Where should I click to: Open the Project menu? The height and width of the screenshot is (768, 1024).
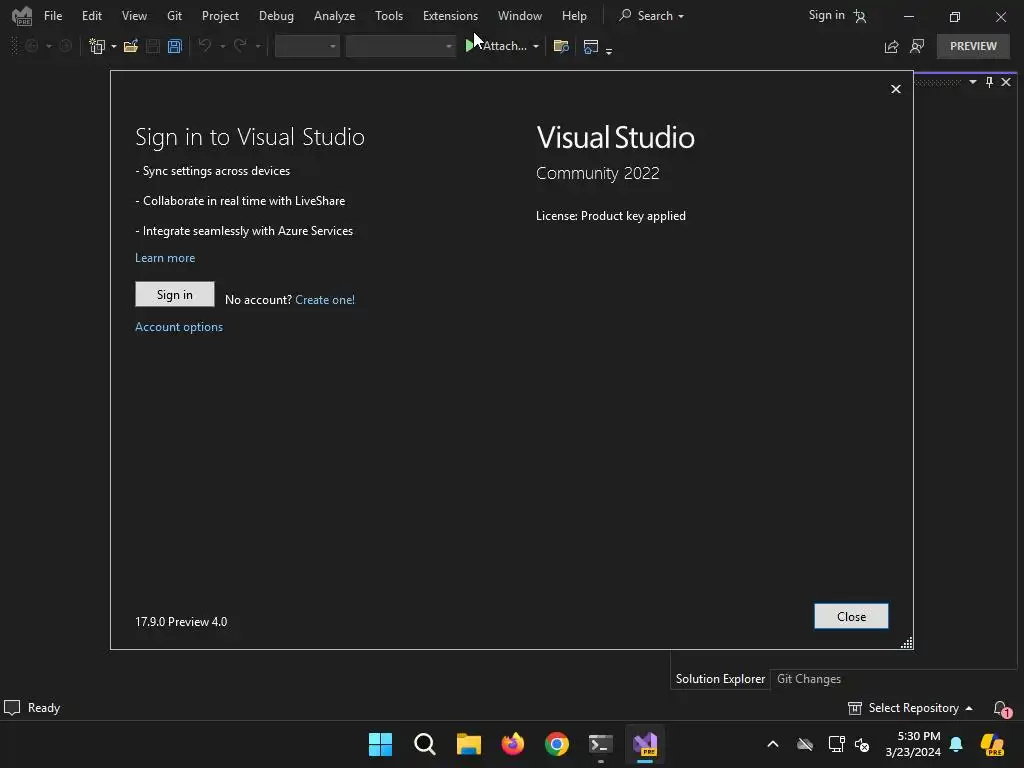tap(220, 16)
